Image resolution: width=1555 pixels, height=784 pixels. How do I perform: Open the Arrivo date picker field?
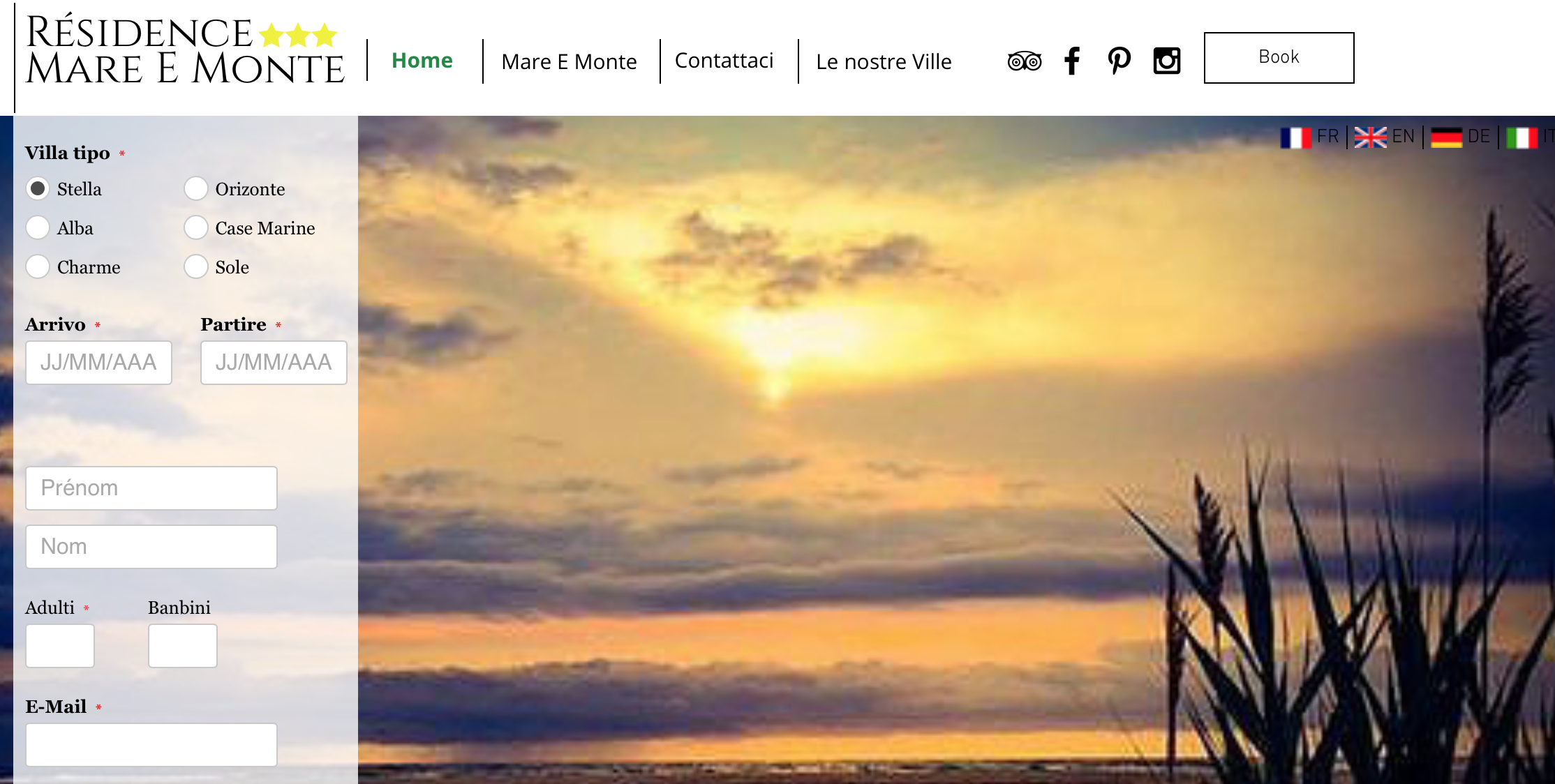(x=98, y=363)
